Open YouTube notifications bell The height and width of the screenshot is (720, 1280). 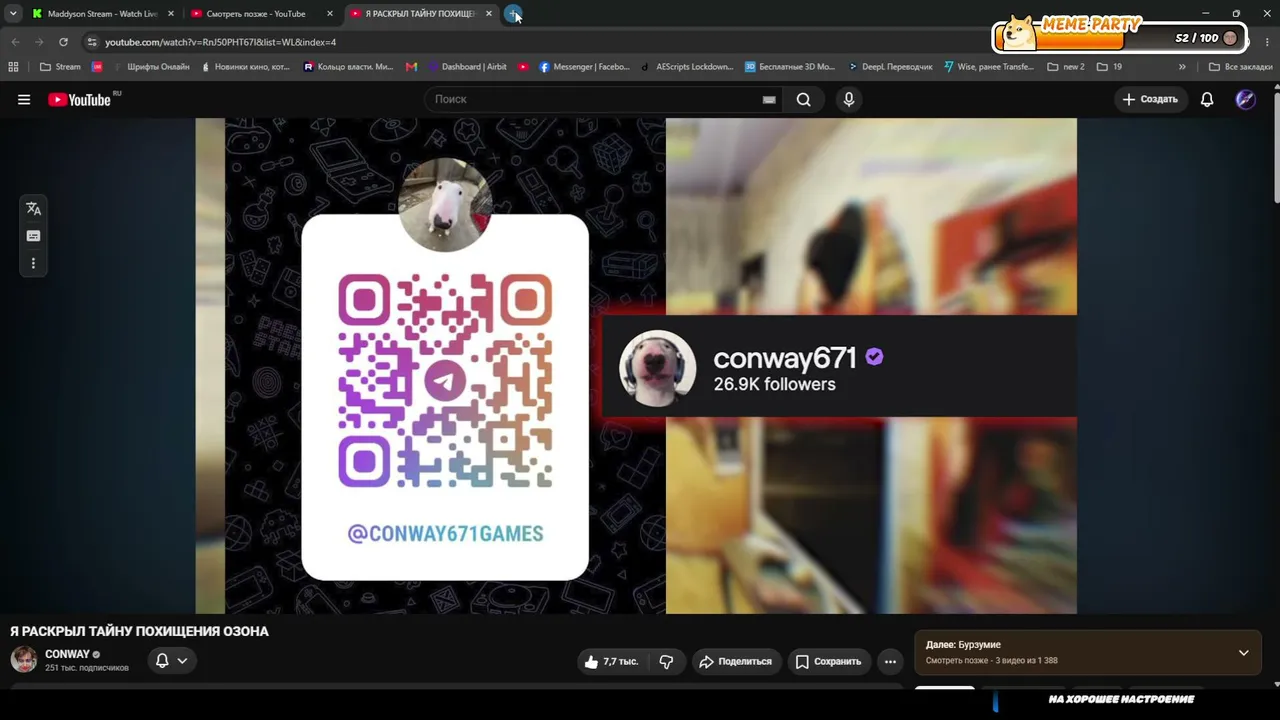tap(1207, 99)
